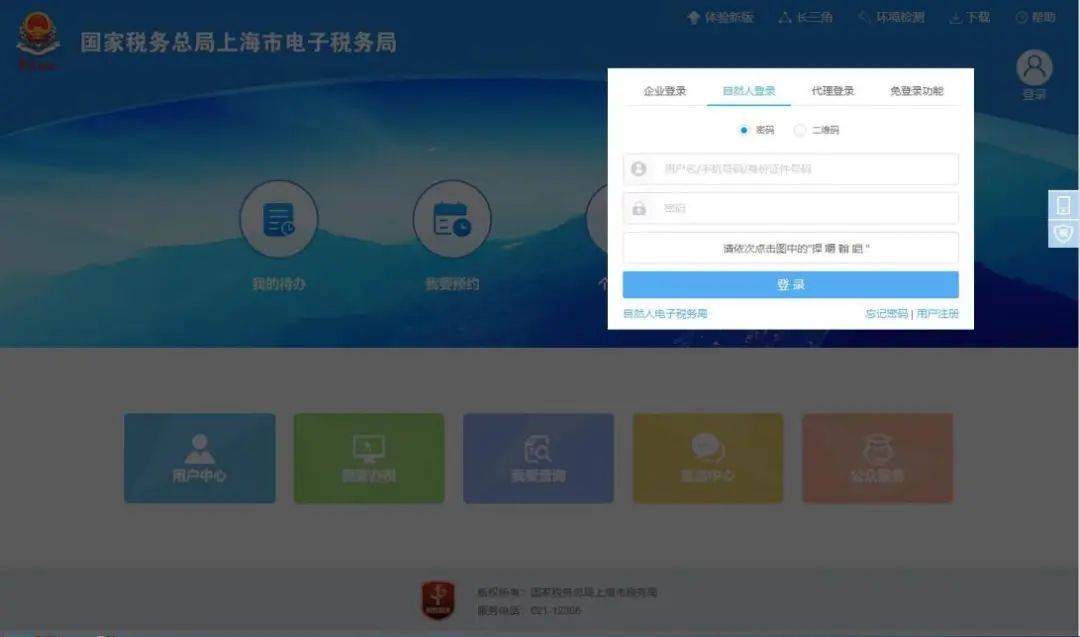Switch to the 代理登录 tab
This screenshot has height=637, width=1080.
[832, 91]
